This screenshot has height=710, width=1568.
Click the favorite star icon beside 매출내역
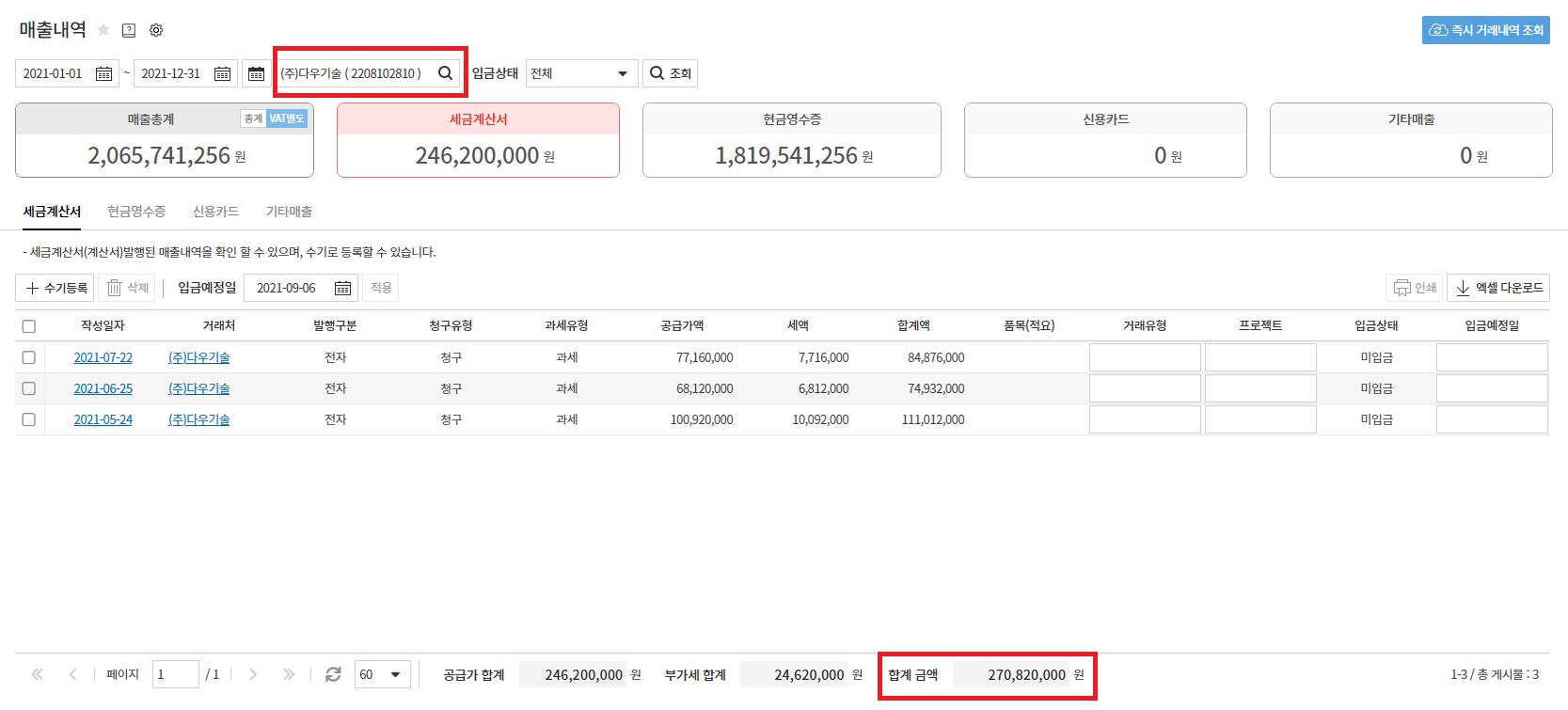[103, 30]
